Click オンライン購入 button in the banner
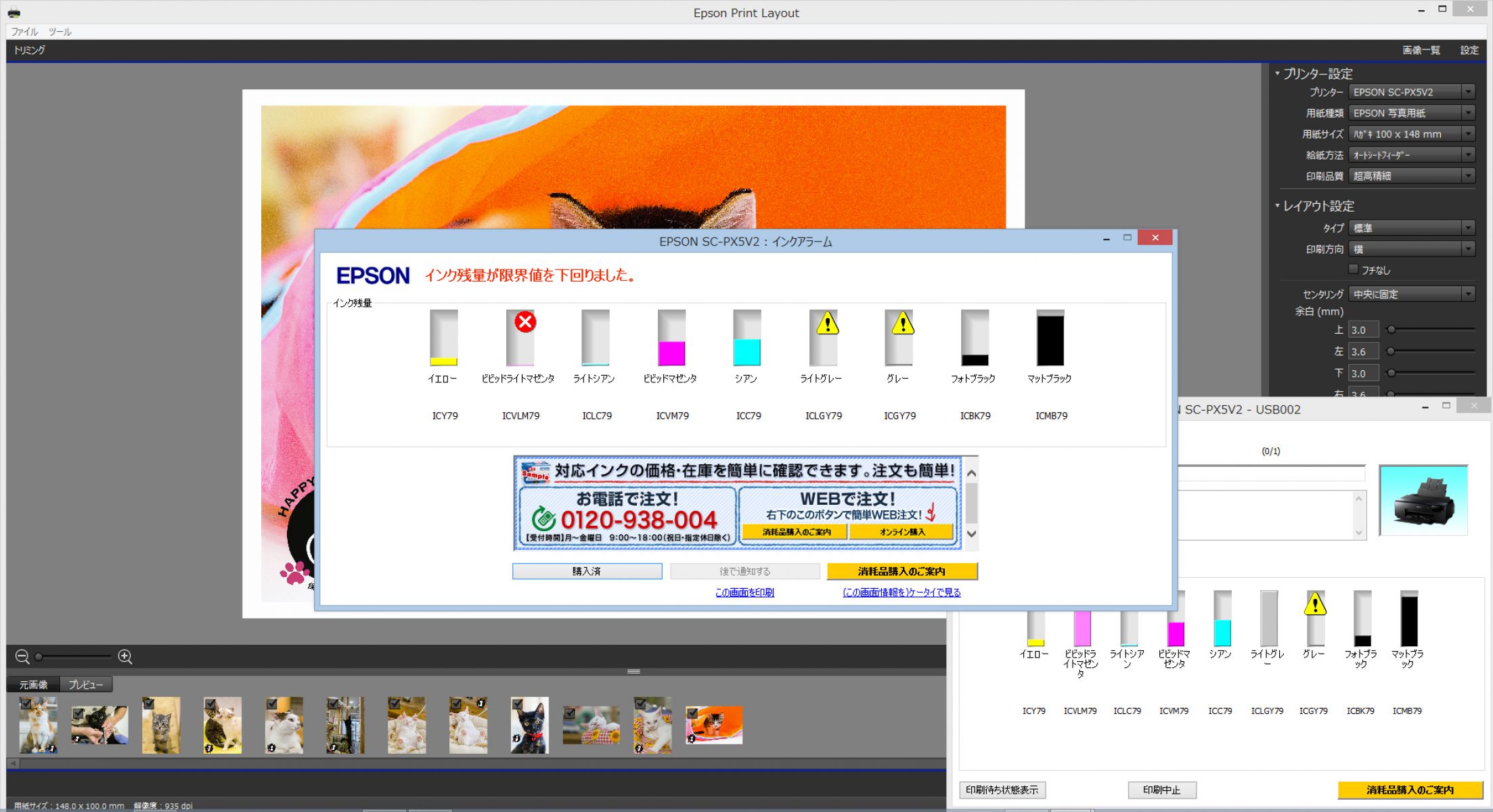This screenshot has height=812, width=1493. pos(902,532)
